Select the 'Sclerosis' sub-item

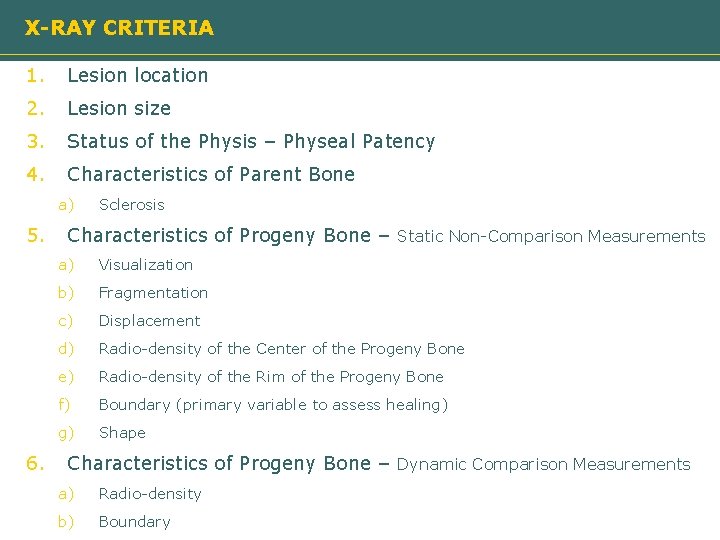132,205
